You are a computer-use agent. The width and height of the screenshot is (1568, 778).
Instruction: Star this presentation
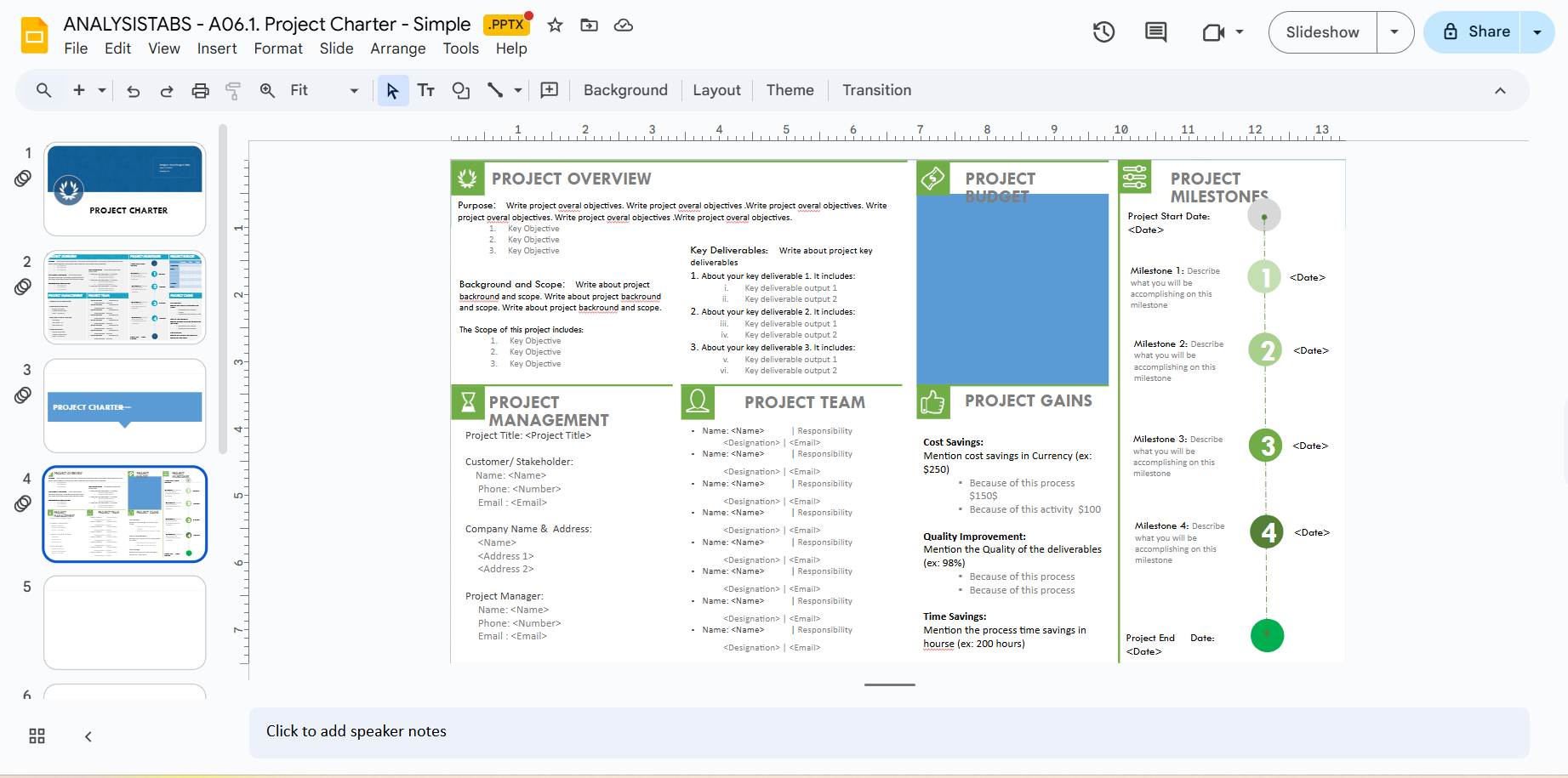coord(556,26)
